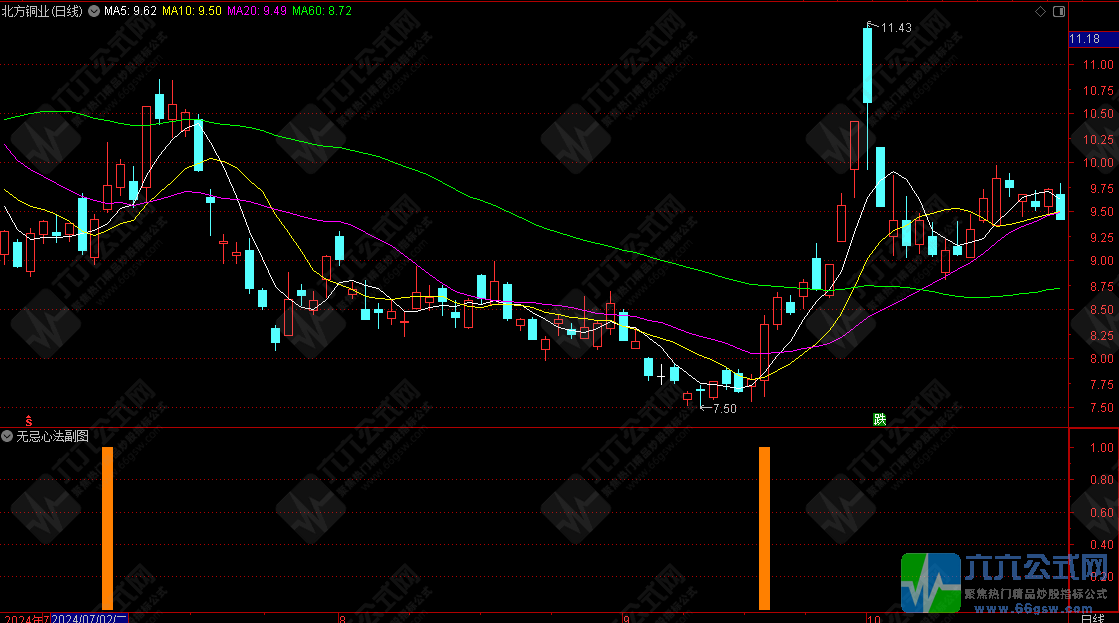This screenshot has width=1119, height=623.
Task: Click the first orange signal bar
Action: [x=108, y=528]
